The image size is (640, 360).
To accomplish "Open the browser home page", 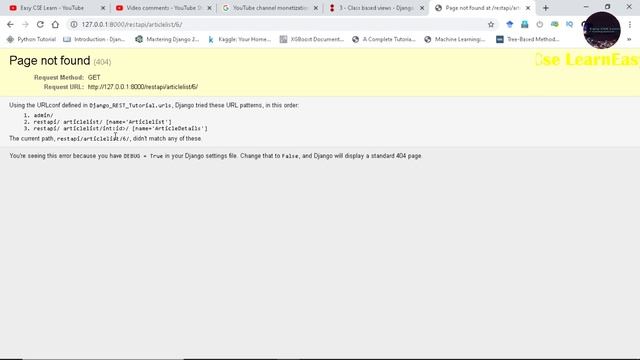I will pyautogui.click(x=55, y=24).
